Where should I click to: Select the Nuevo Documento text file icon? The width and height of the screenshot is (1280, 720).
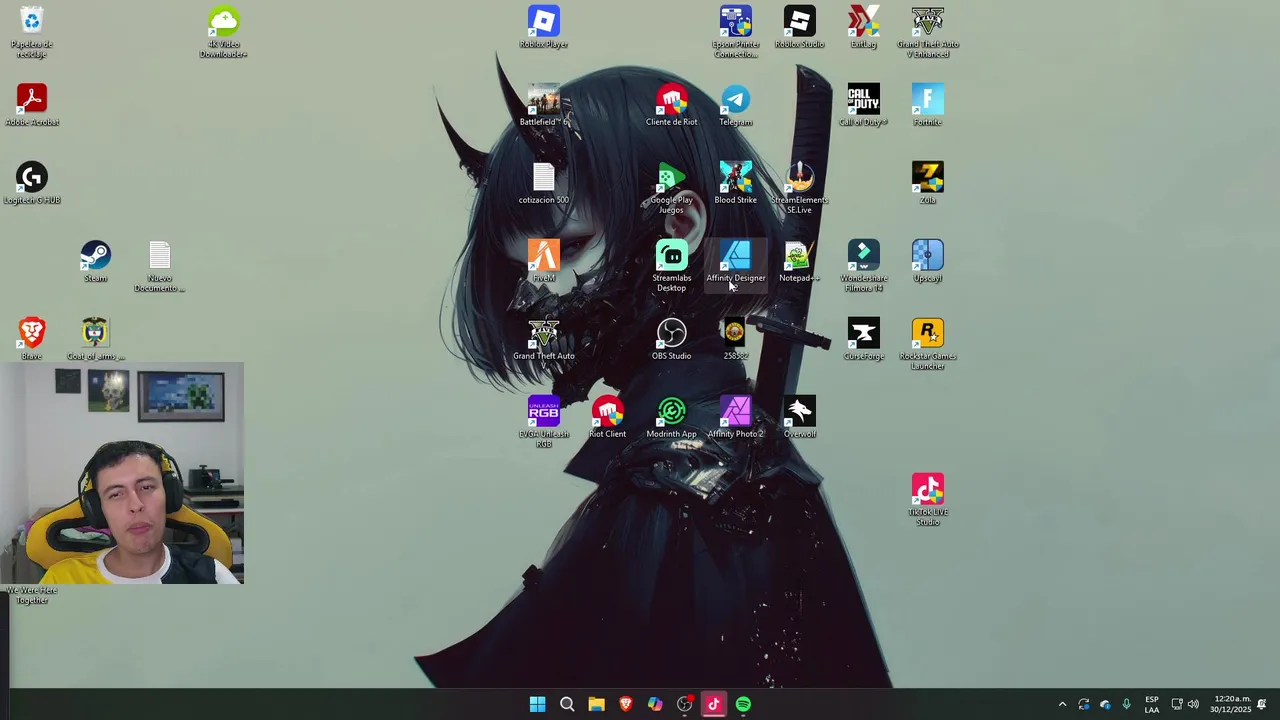160,266
